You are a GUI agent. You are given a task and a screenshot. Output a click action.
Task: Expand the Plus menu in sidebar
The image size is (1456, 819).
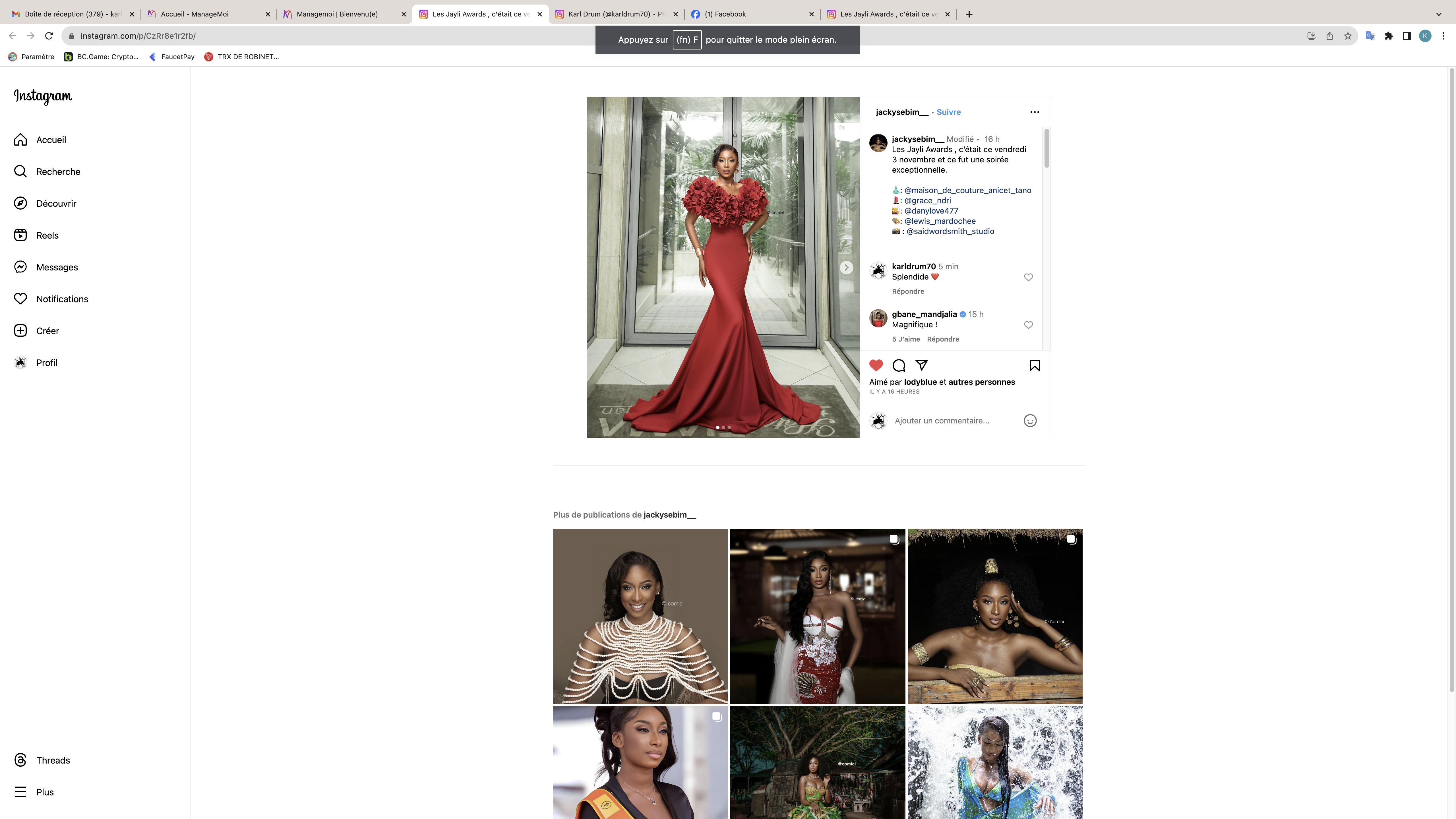45,792
